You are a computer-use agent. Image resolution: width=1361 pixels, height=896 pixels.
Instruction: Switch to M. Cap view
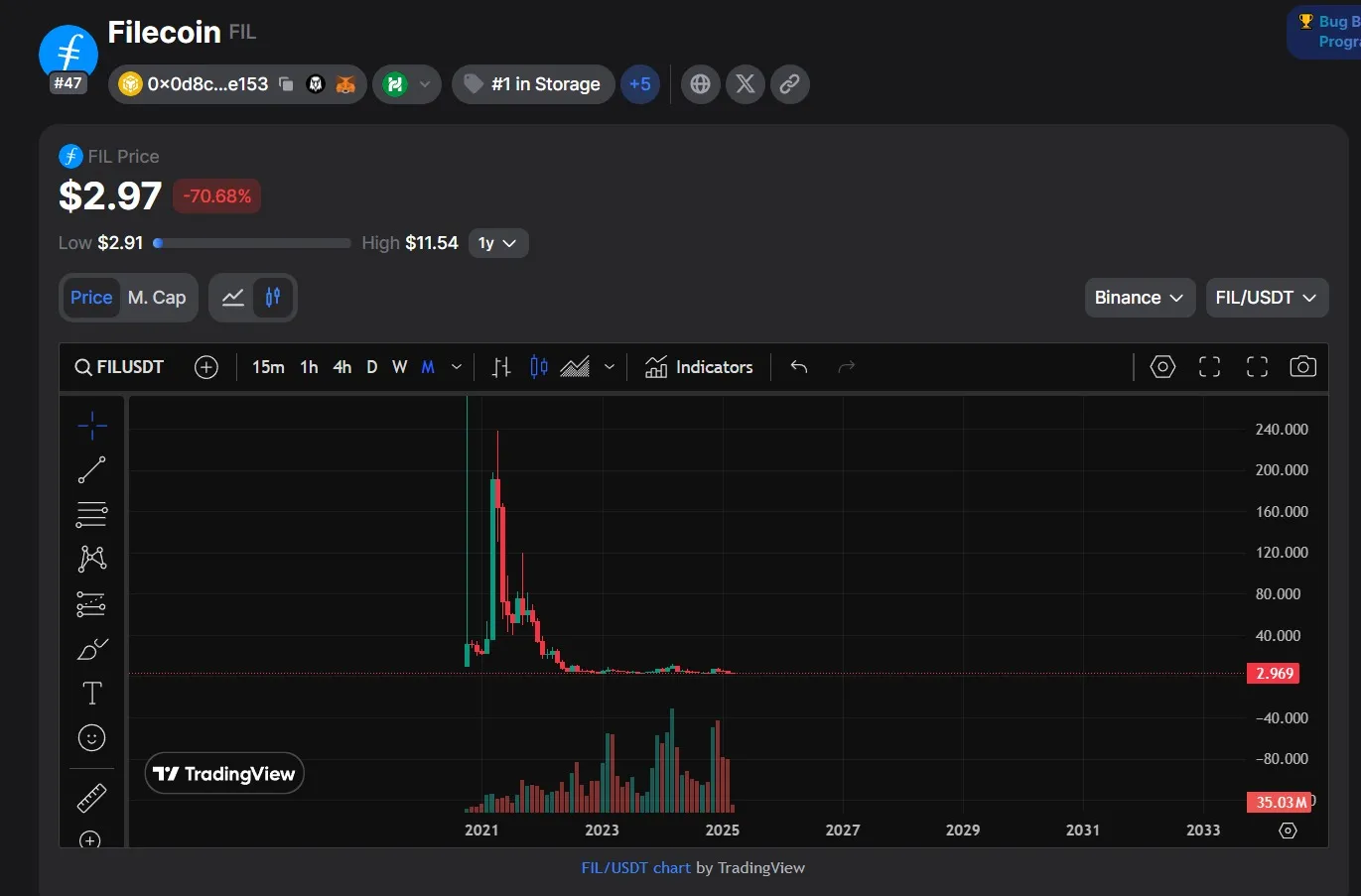tap(157, 298)
